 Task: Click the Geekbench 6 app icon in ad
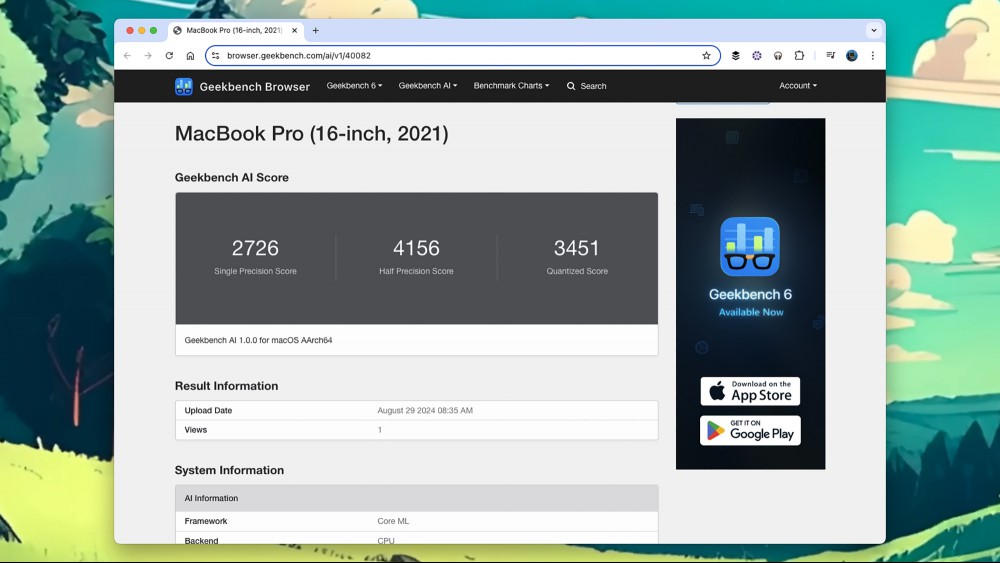[750, 247]
